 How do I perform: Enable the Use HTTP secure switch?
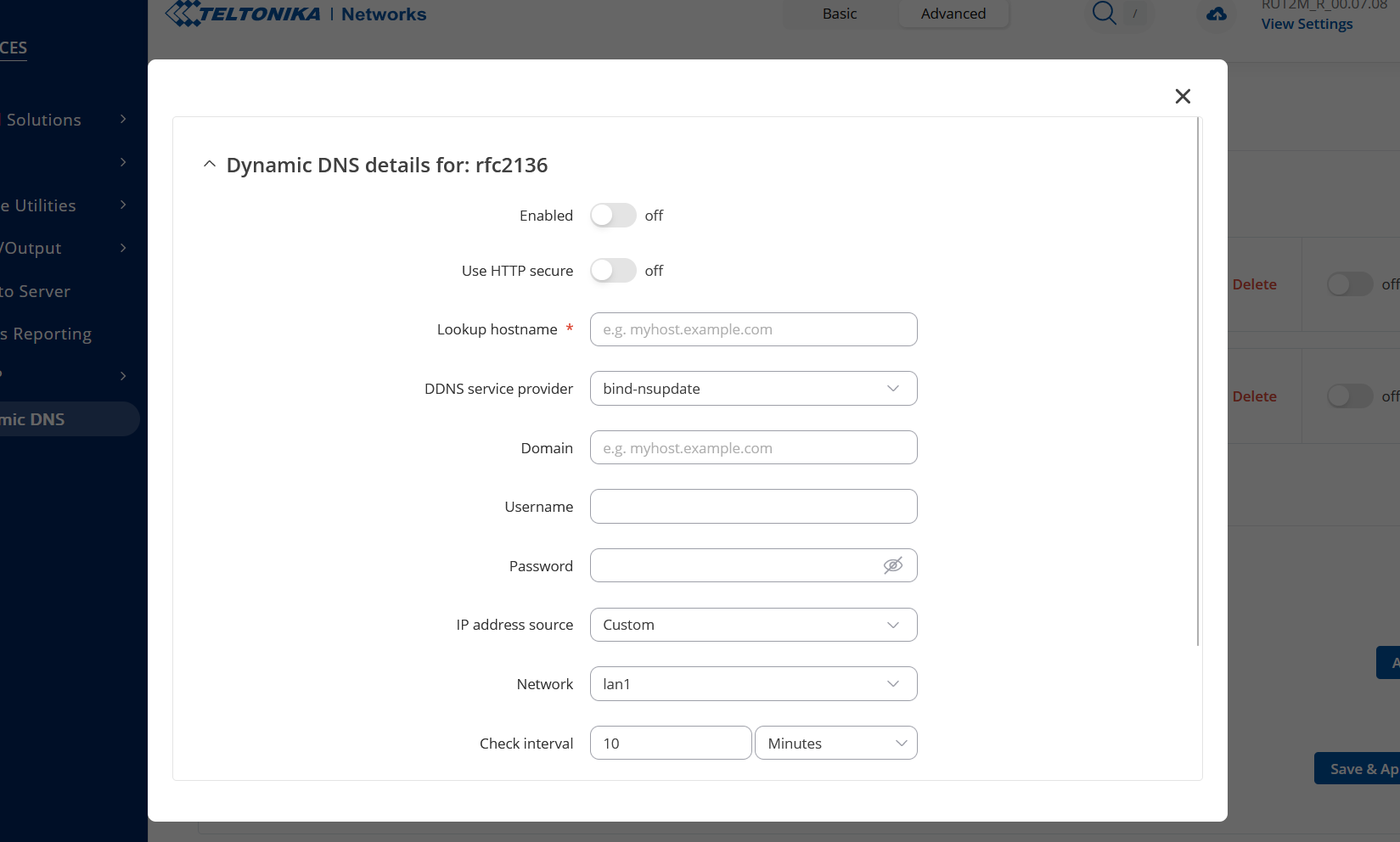613,271
